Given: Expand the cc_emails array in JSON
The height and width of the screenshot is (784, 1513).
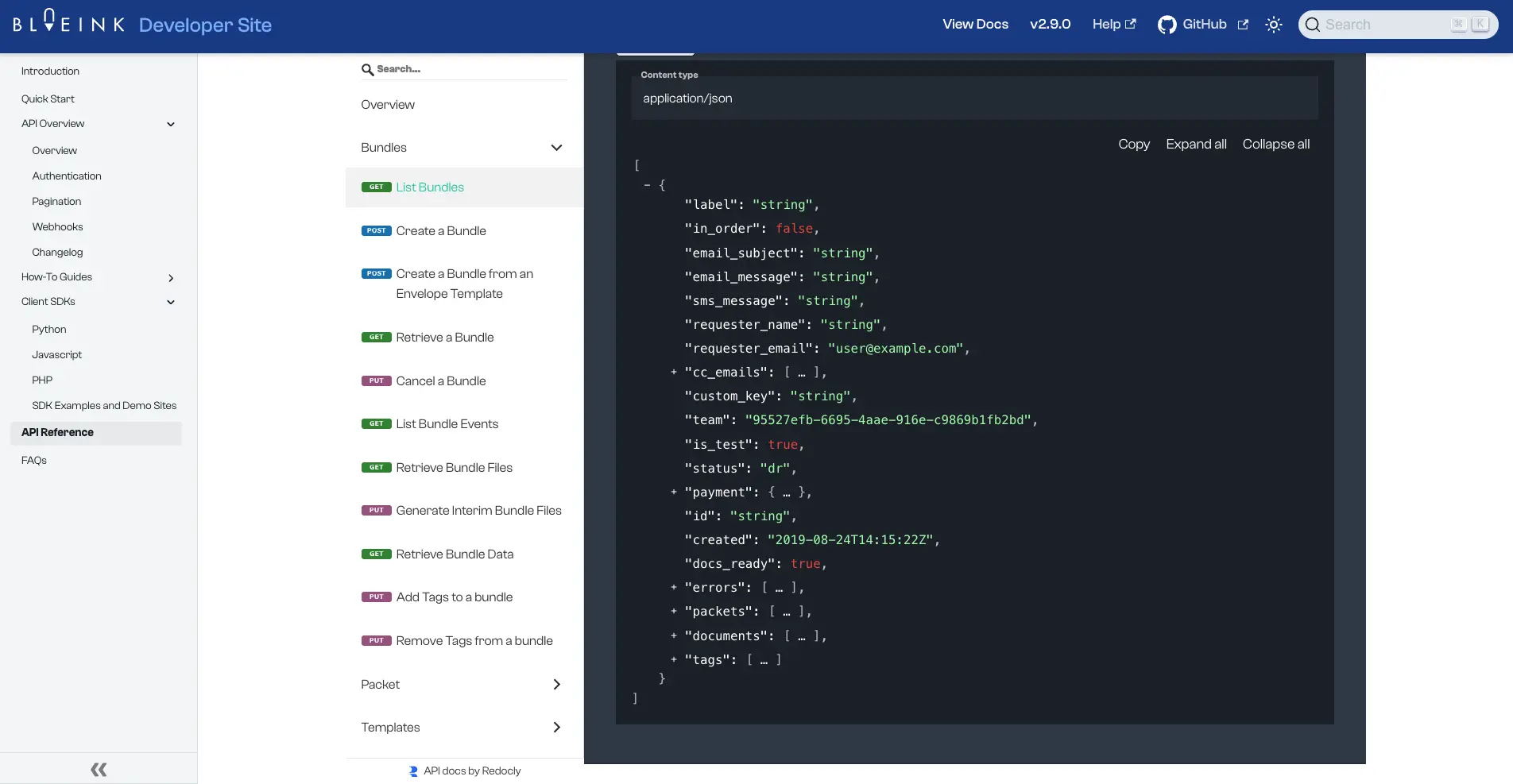Looking at the screenshot, I should click(674, 372).
